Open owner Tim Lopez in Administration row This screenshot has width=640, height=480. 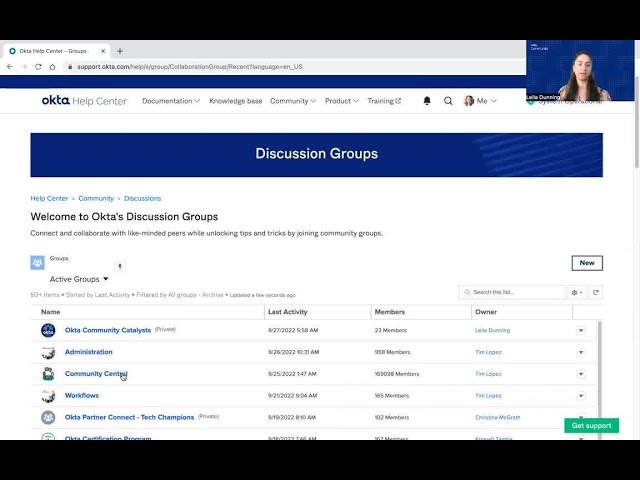coord(488,352)
